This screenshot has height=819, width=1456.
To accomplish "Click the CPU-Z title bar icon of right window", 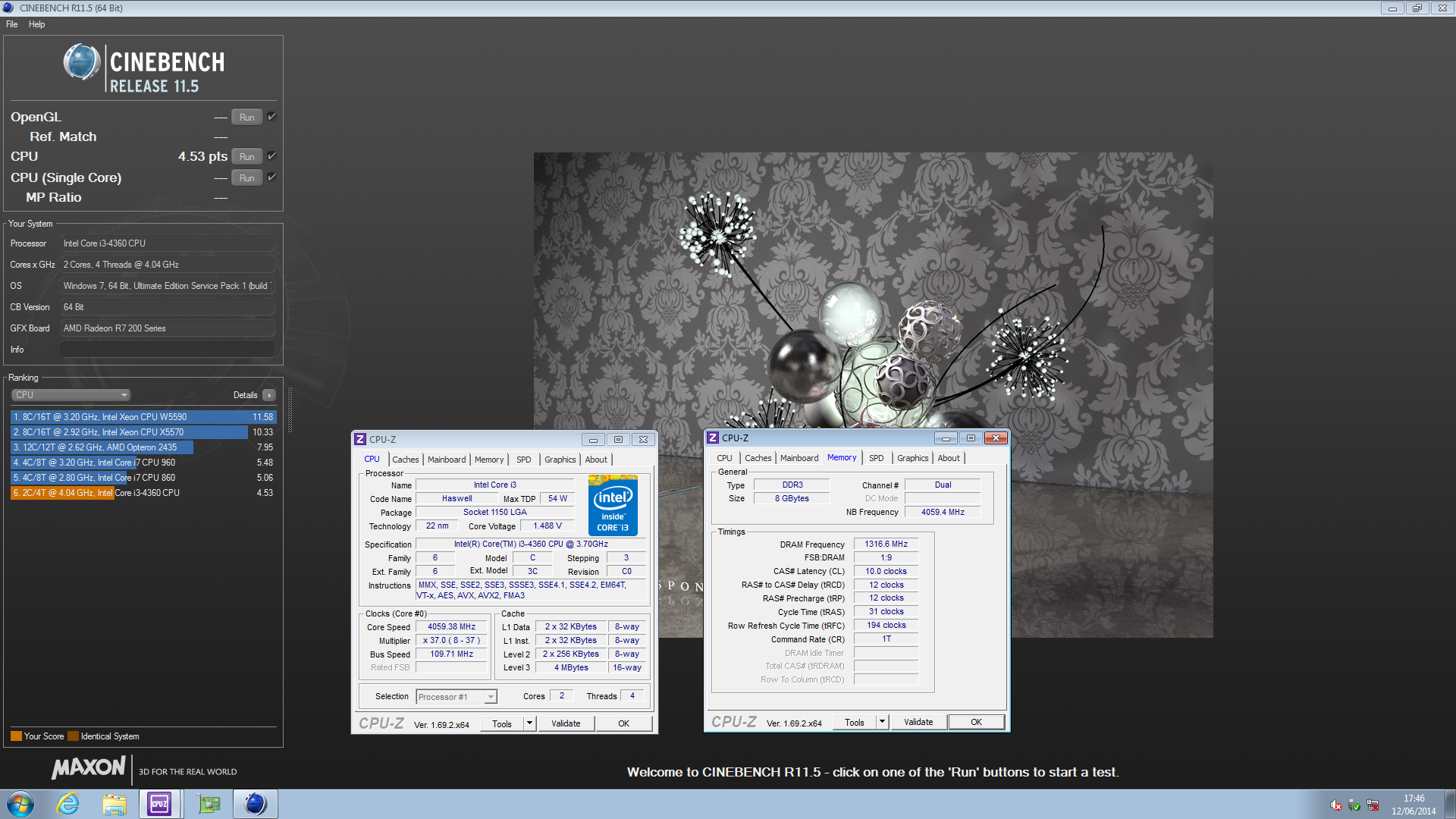I will click(x=713, y=438).
